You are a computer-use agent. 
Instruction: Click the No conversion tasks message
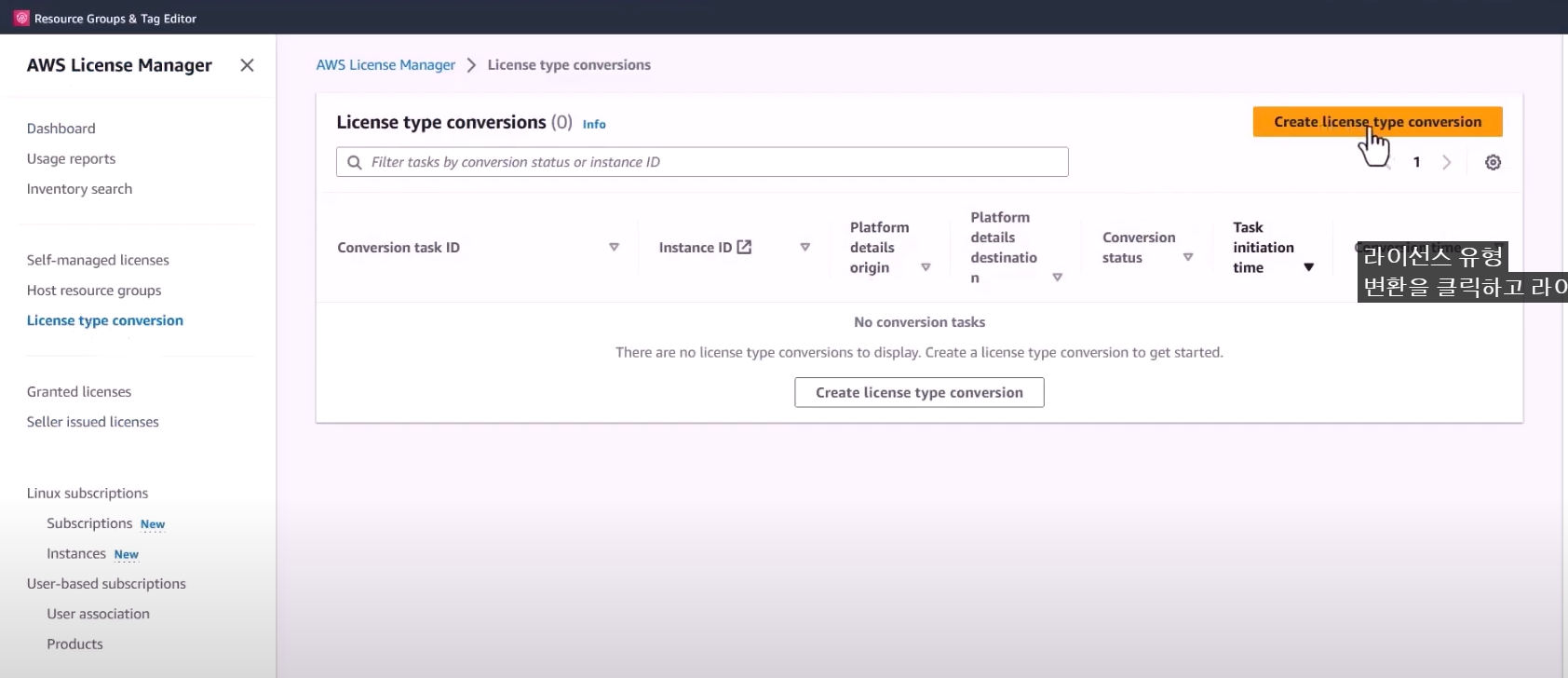919,322
